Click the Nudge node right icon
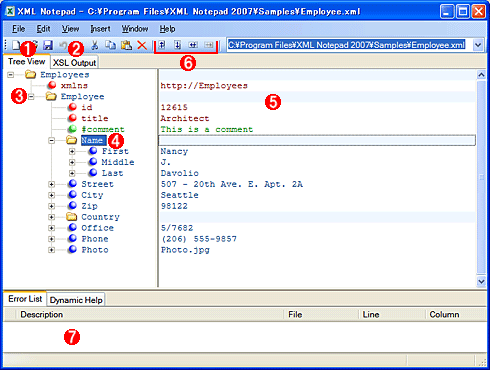The height and width of the screenshot is (370, 490). (209, 45)
